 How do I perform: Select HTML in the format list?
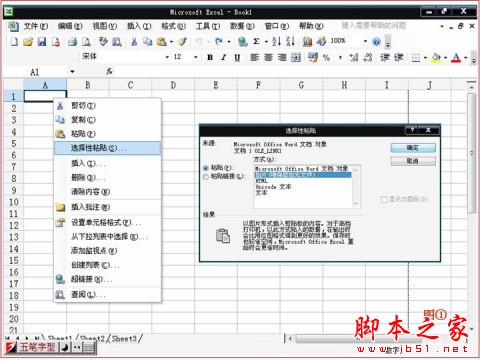pos(261,181)
